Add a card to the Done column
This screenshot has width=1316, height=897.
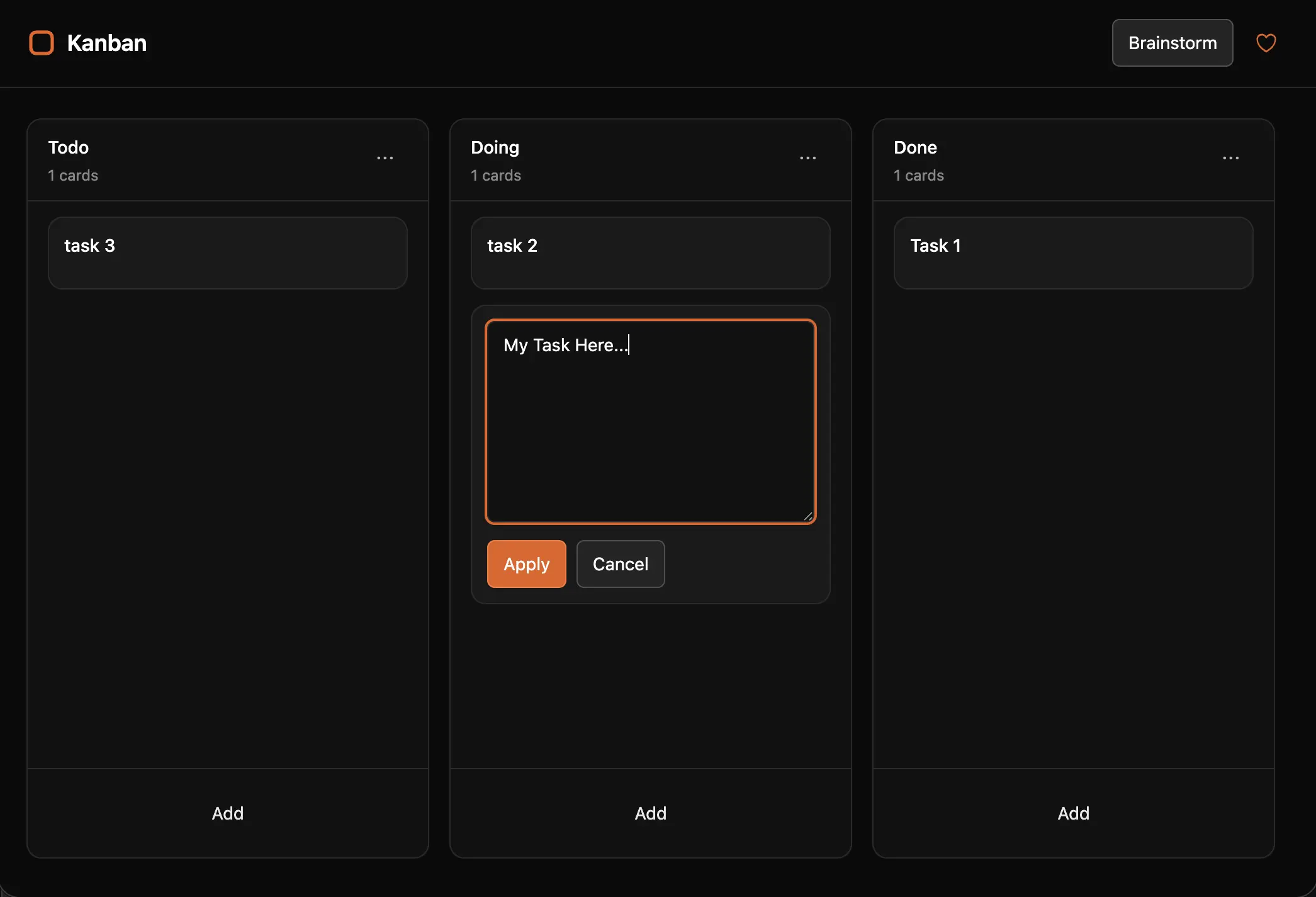pyautogui.click(x=1072, y=813)
